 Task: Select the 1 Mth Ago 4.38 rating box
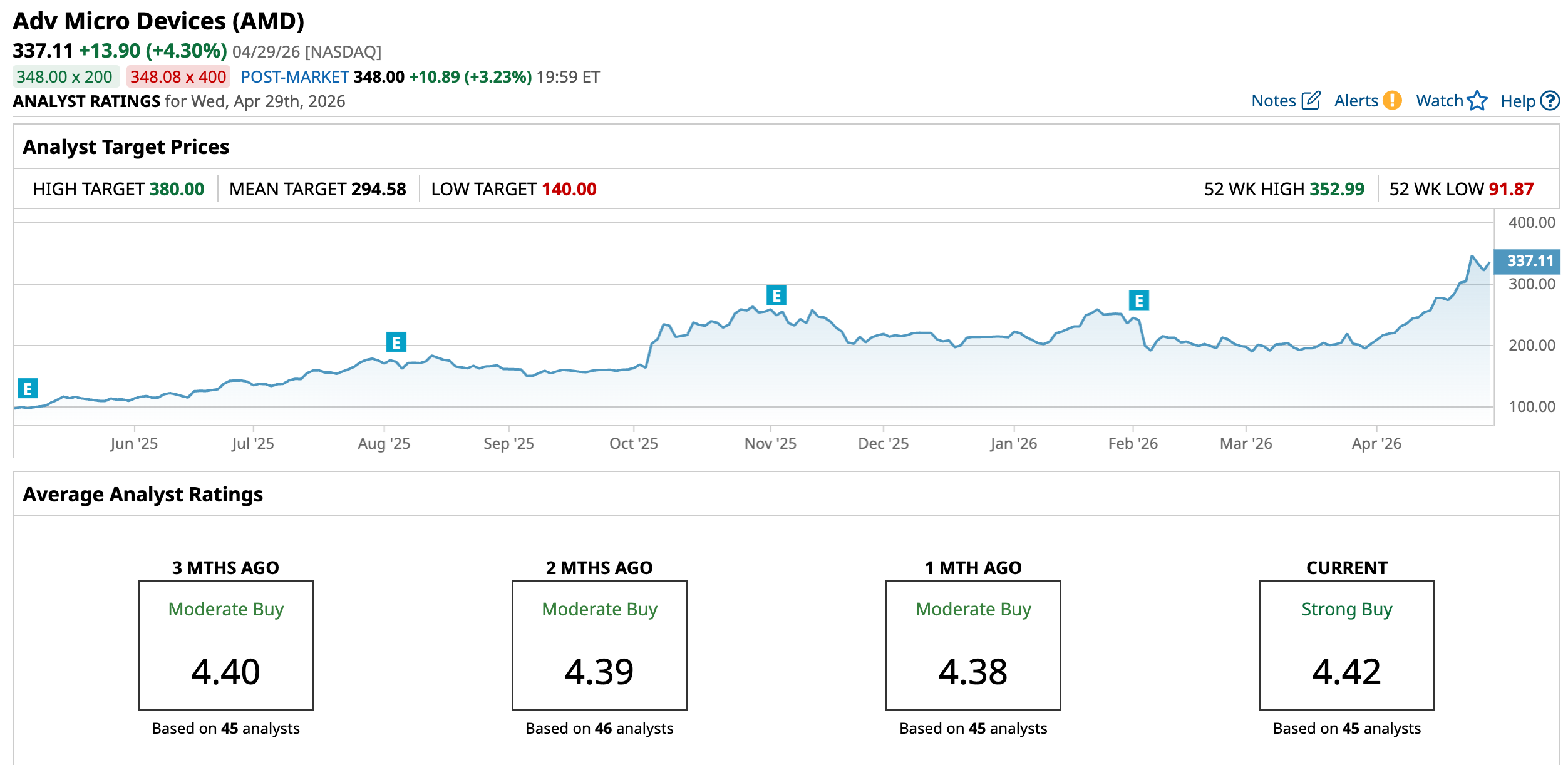pyautogui.click(x=972, y=645)
